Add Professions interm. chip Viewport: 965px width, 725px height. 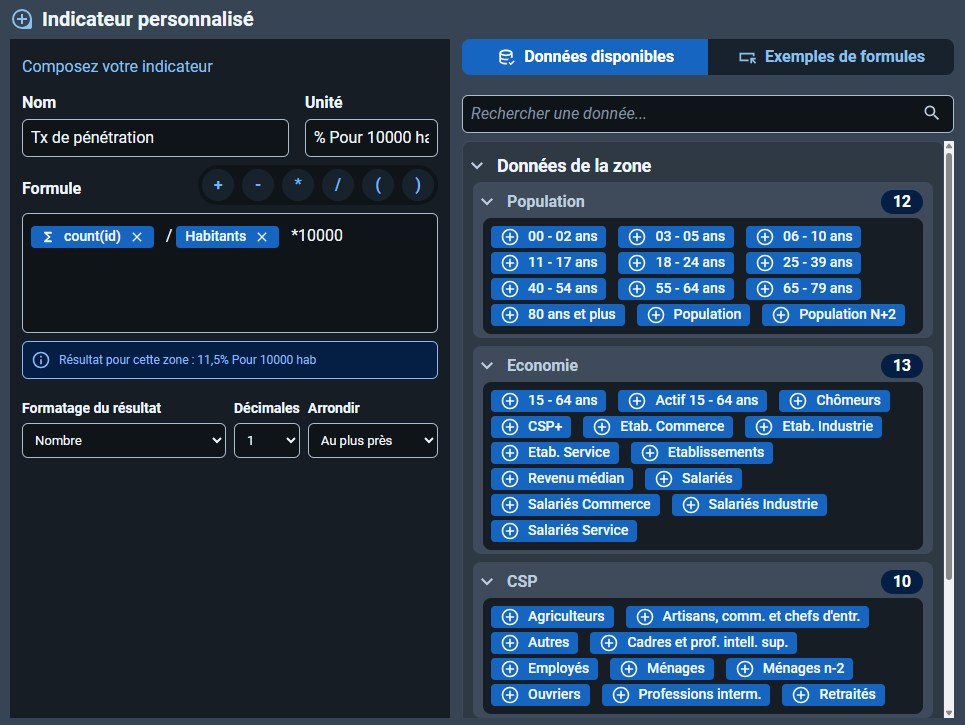coord(686,695)
